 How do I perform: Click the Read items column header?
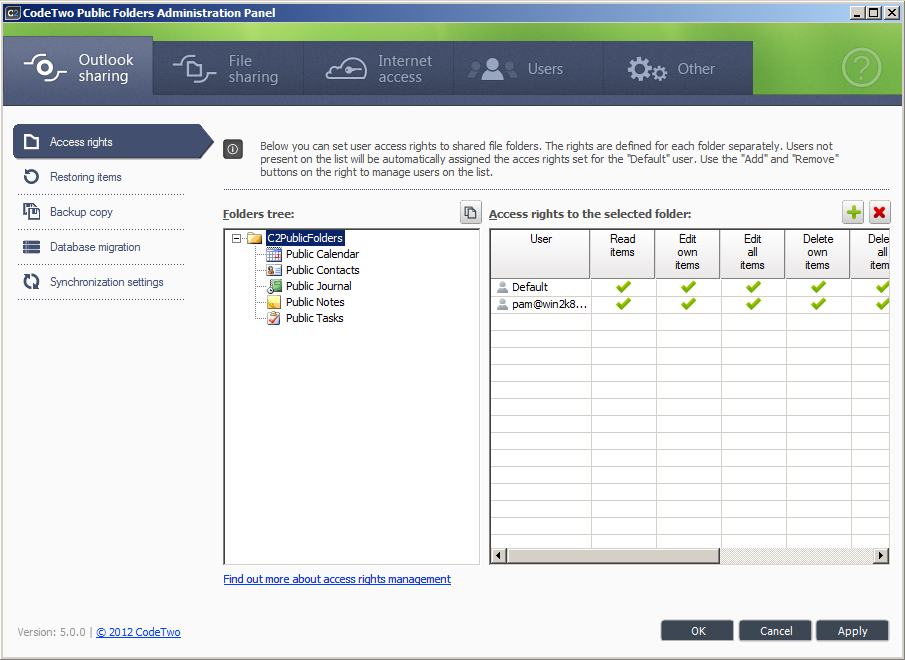tap(622, 254)
